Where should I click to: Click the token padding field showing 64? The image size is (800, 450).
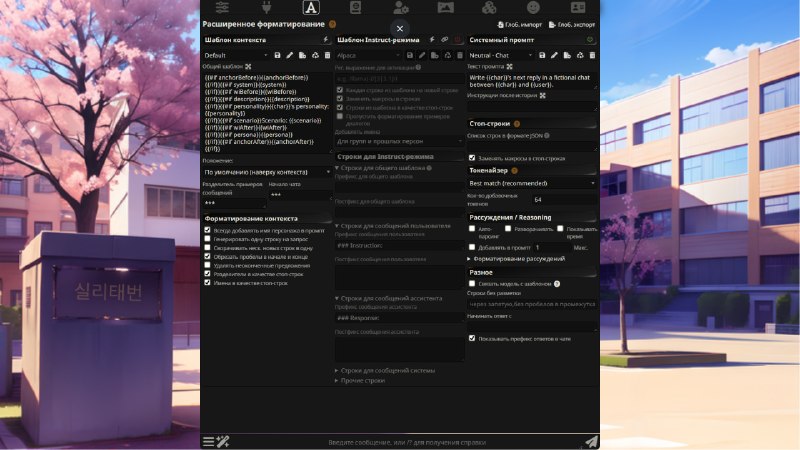click(564, 199)
